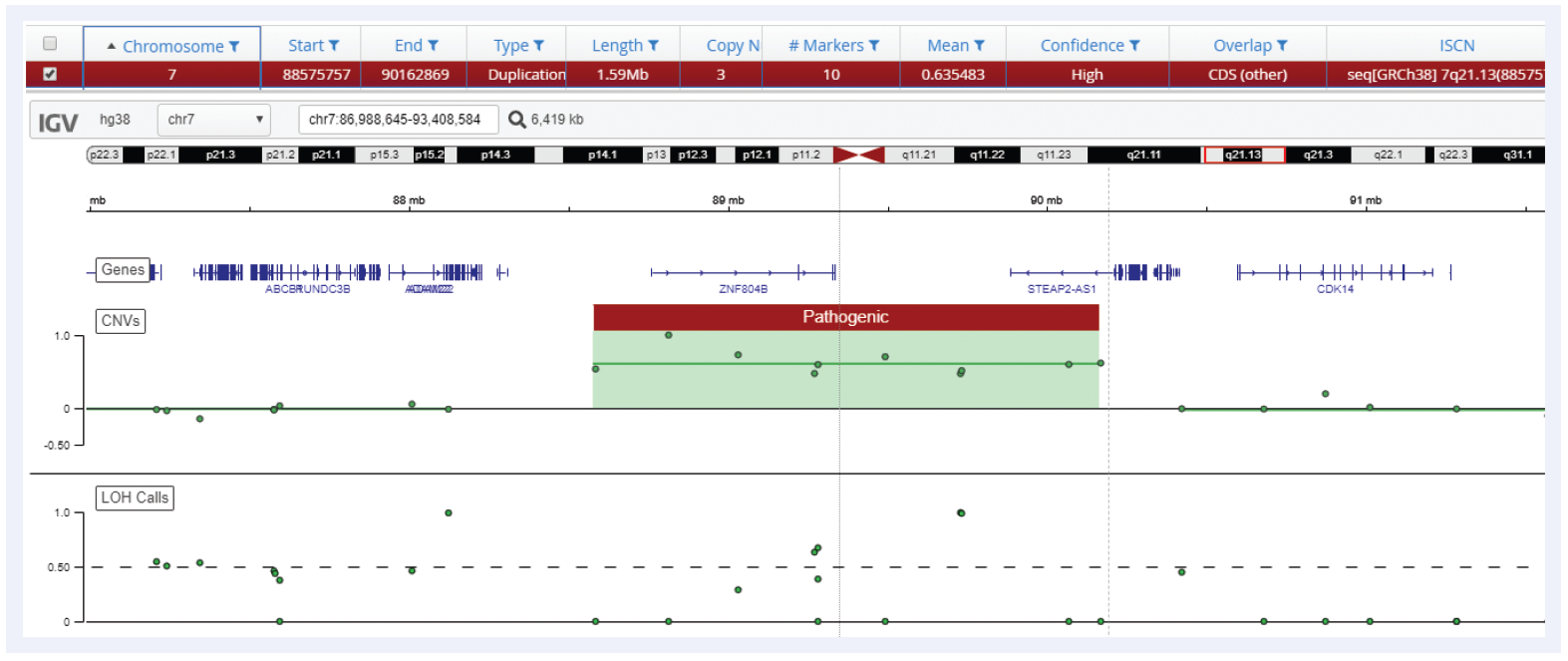Sort by the Confidence column header

[1082, 46]
